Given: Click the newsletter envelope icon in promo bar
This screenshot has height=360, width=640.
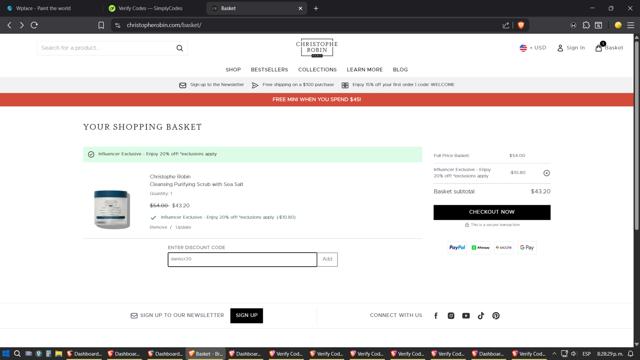Looking at the screenshot, I should 182,85.
